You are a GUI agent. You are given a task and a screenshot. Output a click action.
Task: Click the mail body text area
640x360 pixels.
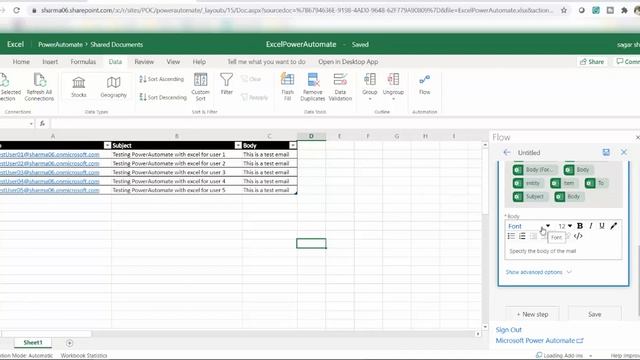tap(563, 251)
